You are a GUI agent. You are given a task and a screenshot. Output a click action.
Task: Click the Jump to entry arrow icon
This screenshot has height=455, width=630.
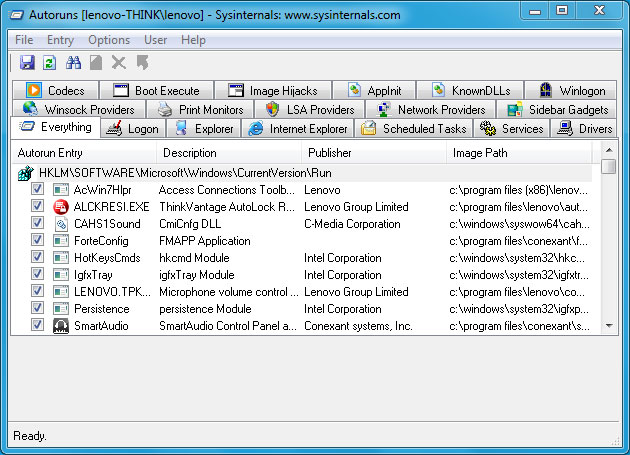142,63
